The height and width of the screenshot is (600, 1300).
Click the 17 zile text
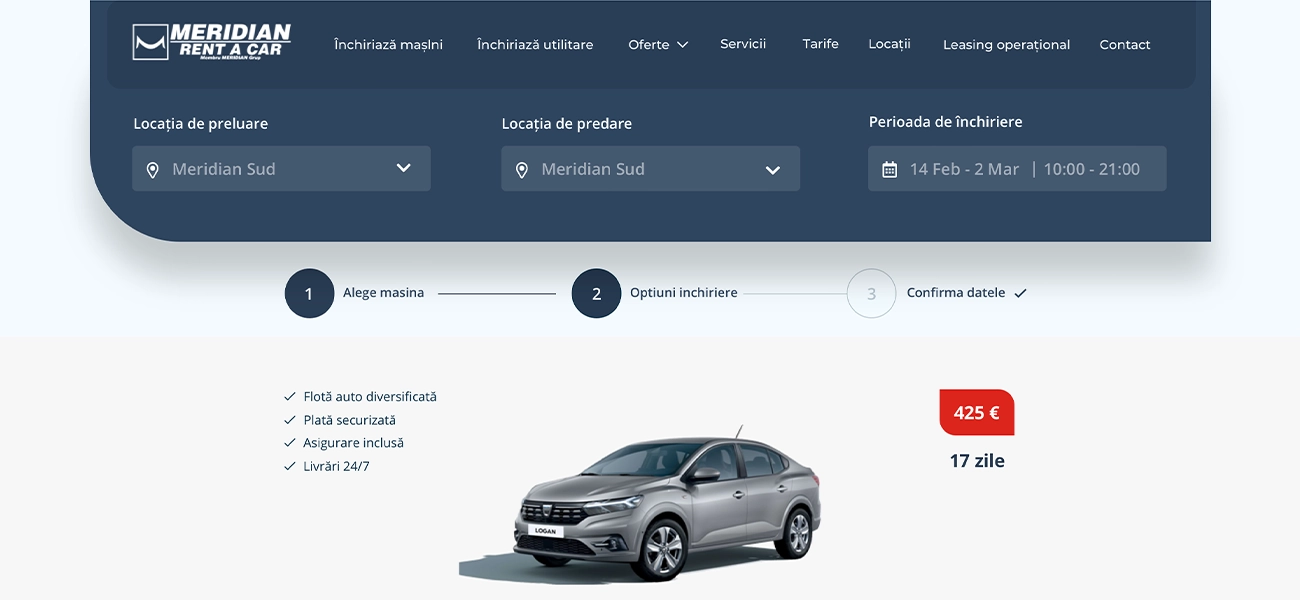pos(977,461)
